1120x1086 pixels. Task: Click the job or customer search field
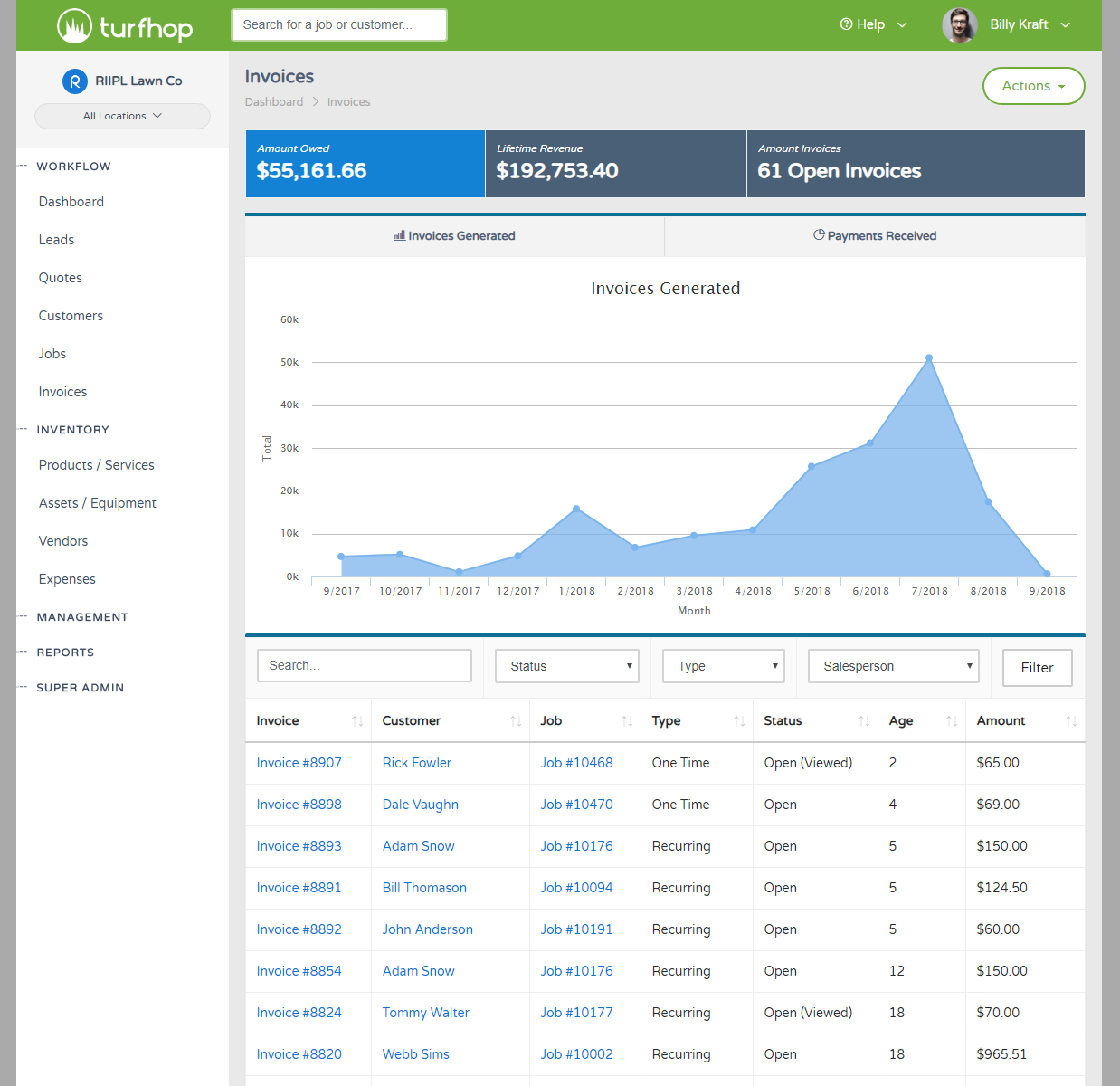click(339, 25)
